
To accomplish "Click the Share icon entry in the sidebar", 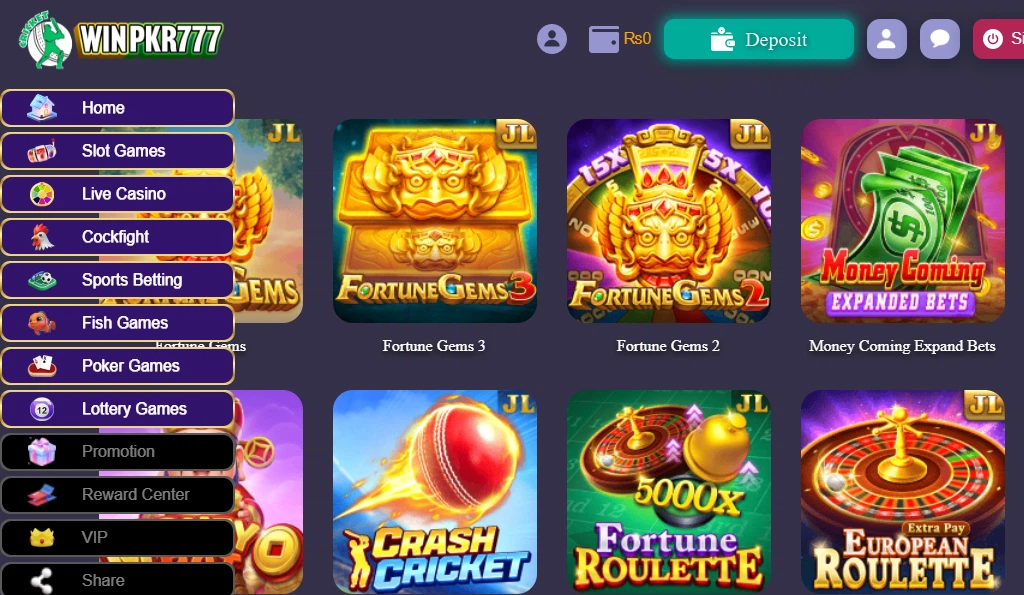I will pos(118,580).
